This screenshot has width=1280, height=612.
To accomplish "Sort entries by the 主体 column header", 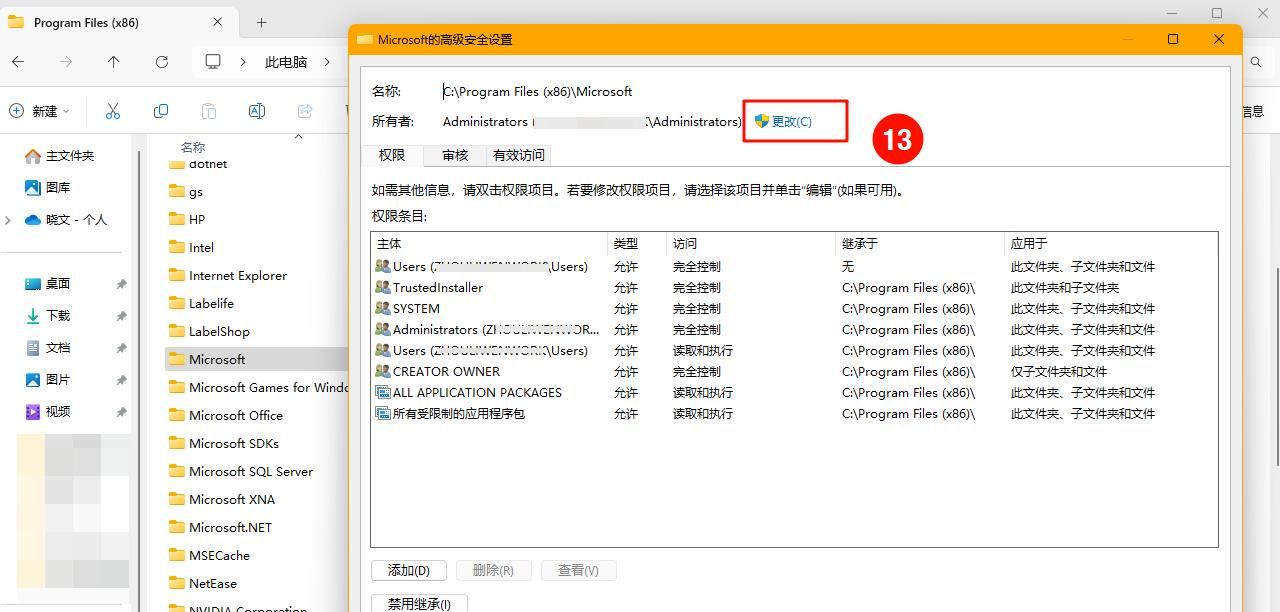I will (390, 243).
